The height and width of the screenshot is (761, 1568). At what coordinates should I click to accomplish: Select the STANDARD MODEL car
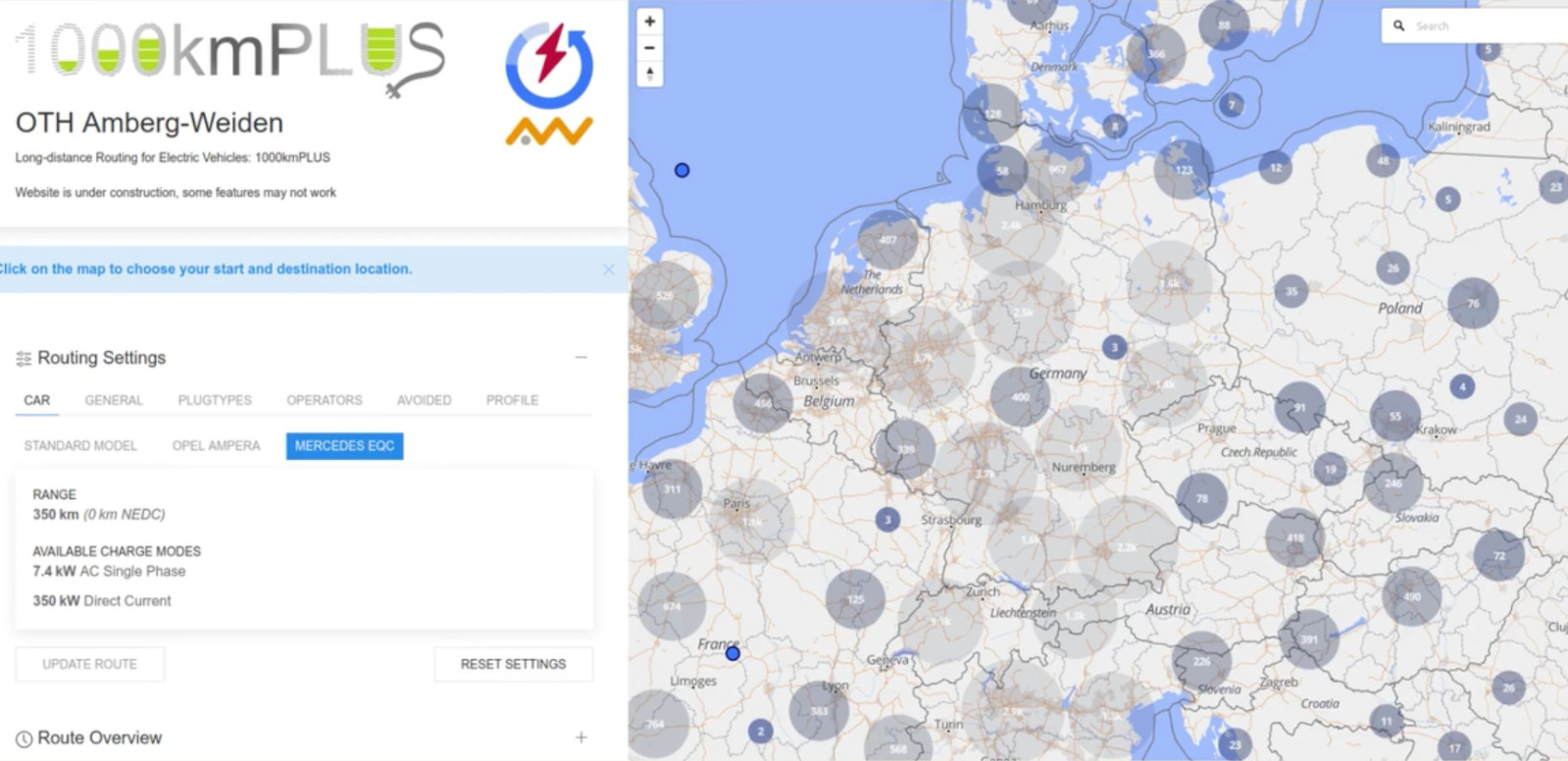[80, 445]
